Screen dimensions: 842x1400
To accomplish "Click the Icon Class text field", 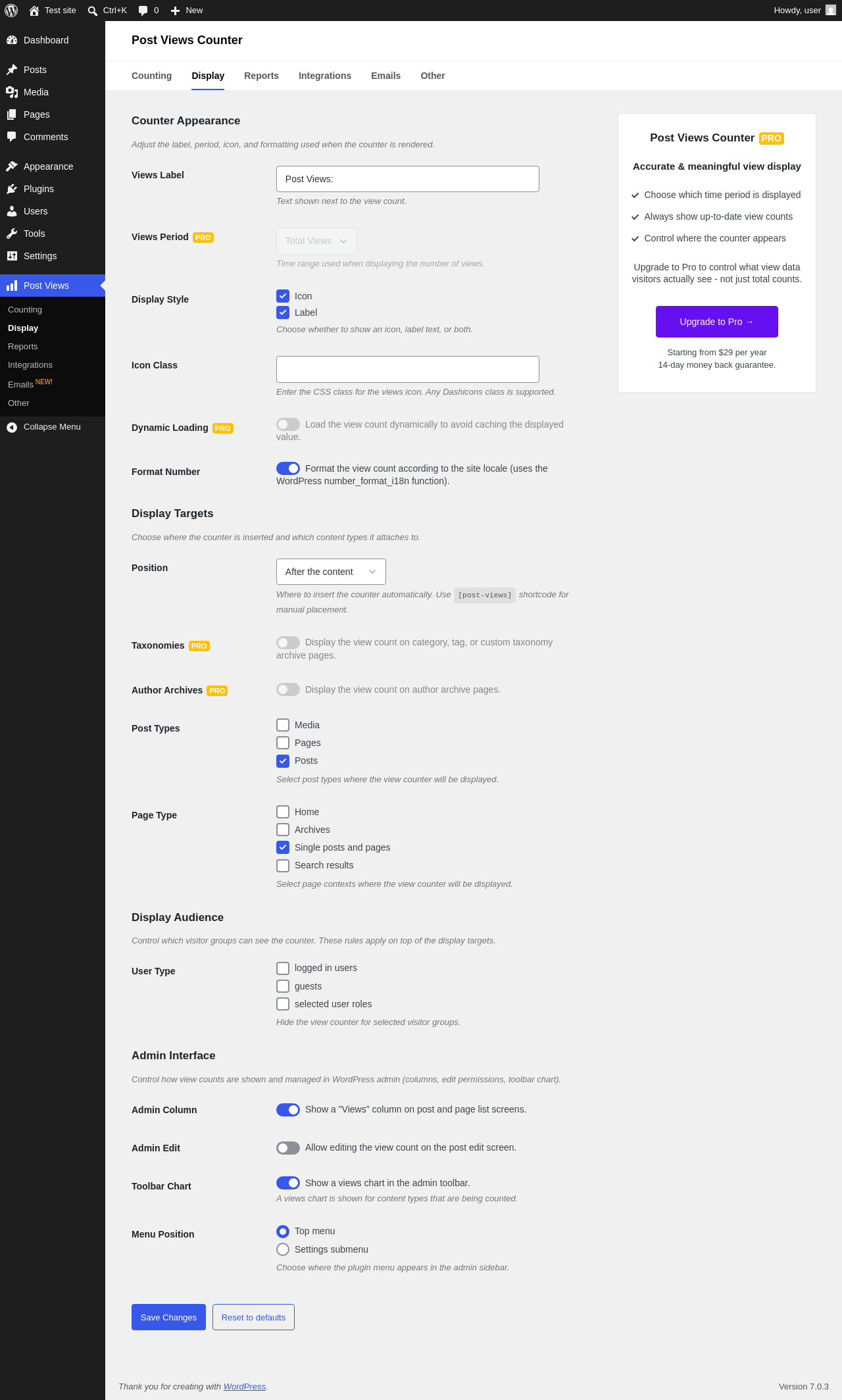I will click(408, 369).
